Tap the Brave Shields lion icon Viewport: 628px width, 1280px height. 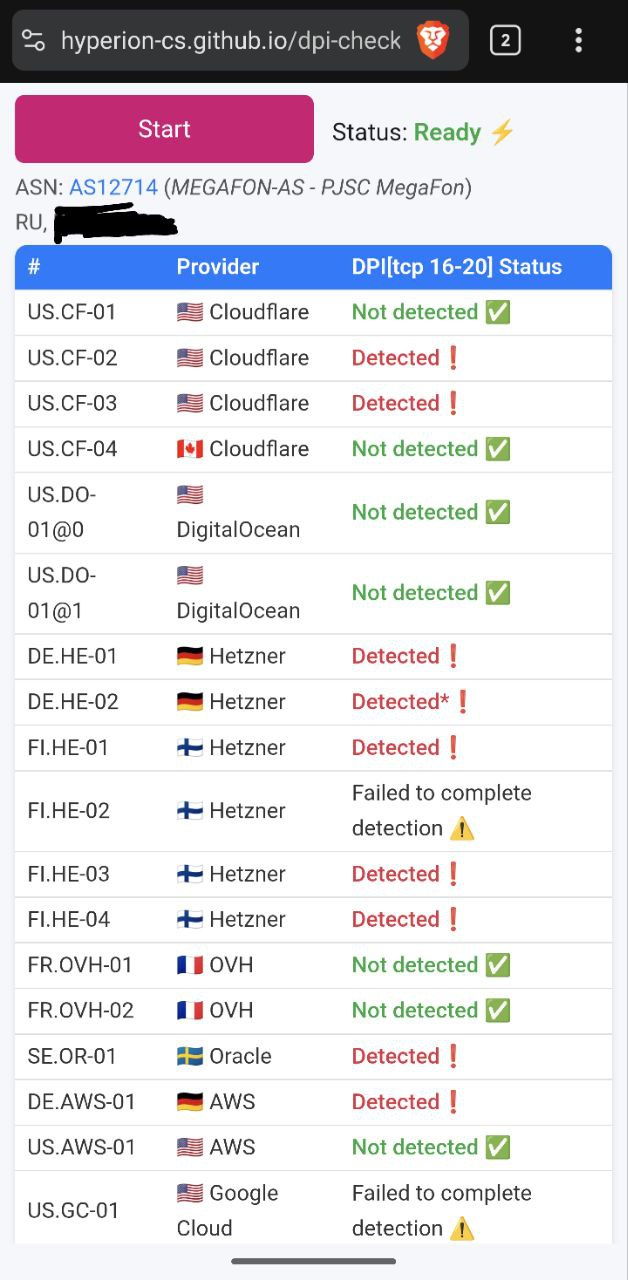pos(433,40)
